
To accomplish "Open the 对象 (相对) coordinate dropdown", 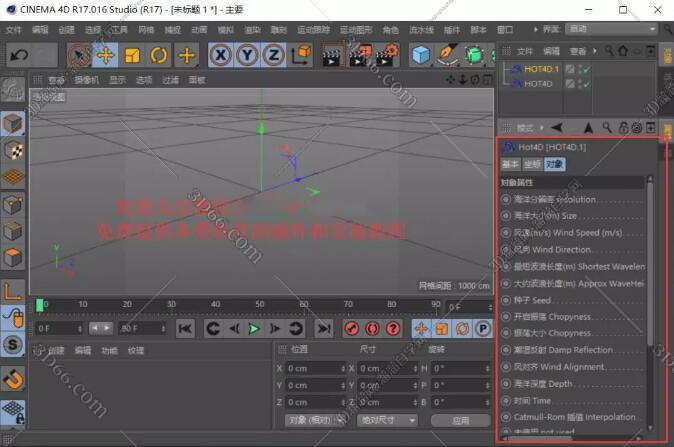I will click(x=315, y=420).
